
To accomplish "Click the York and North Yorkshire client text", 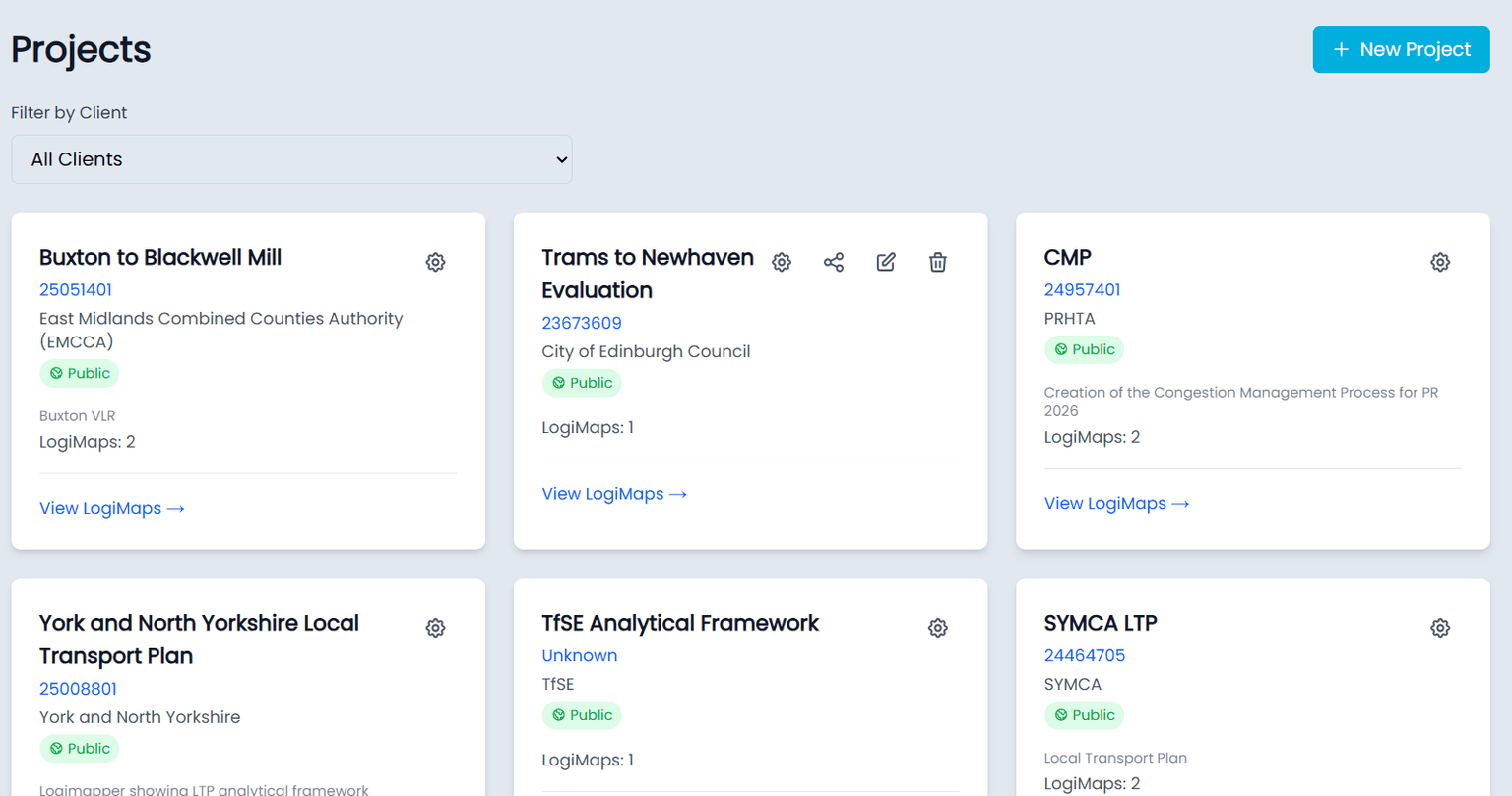I will pyautogui.click(x=140, y=717).
